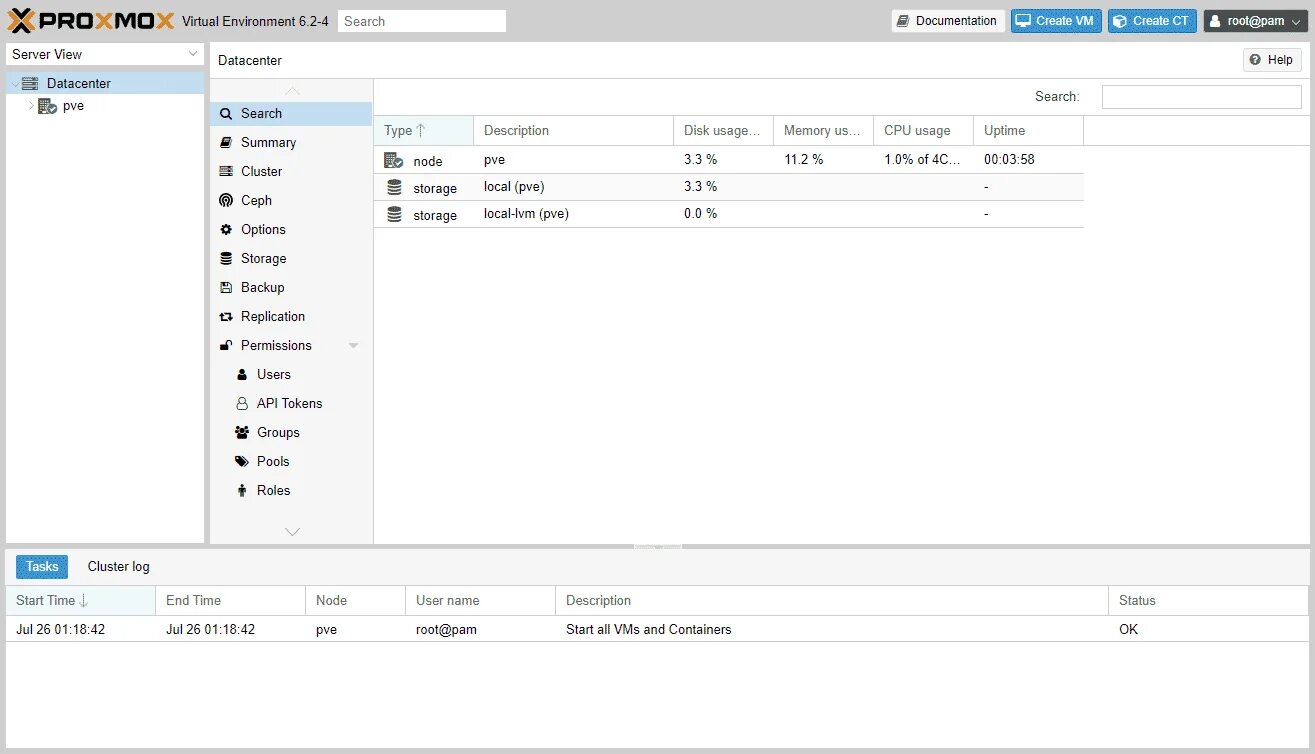Click the Backup floppy disk icon

pyautogui.click(x=226, y=288)
